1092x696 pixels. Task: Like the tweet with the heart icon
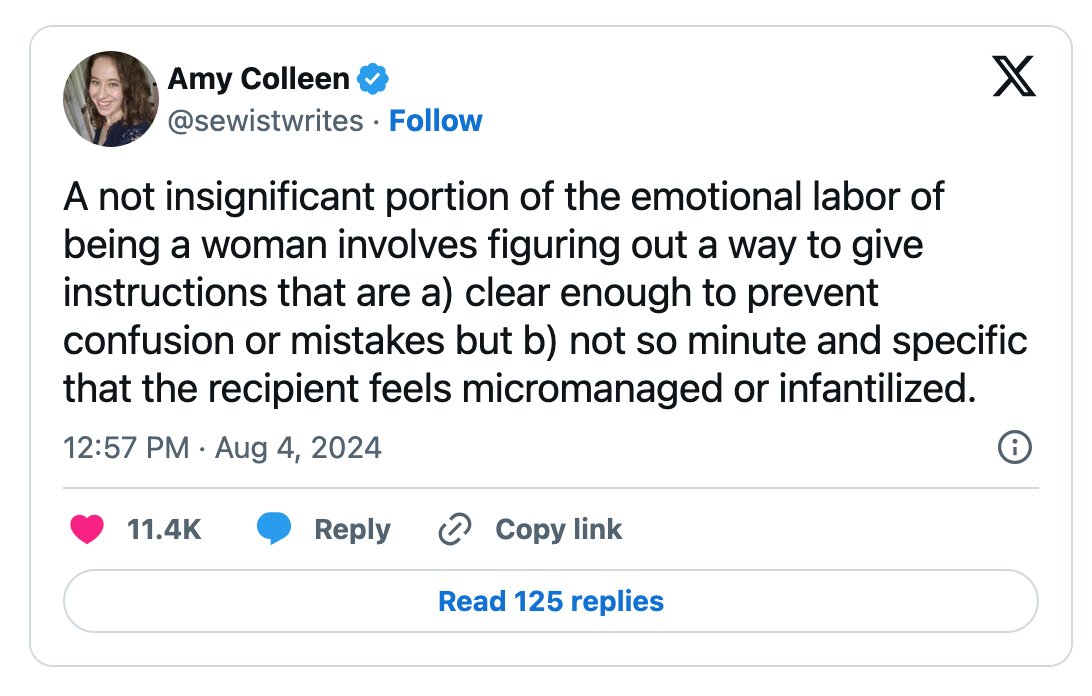coord(87,529)
